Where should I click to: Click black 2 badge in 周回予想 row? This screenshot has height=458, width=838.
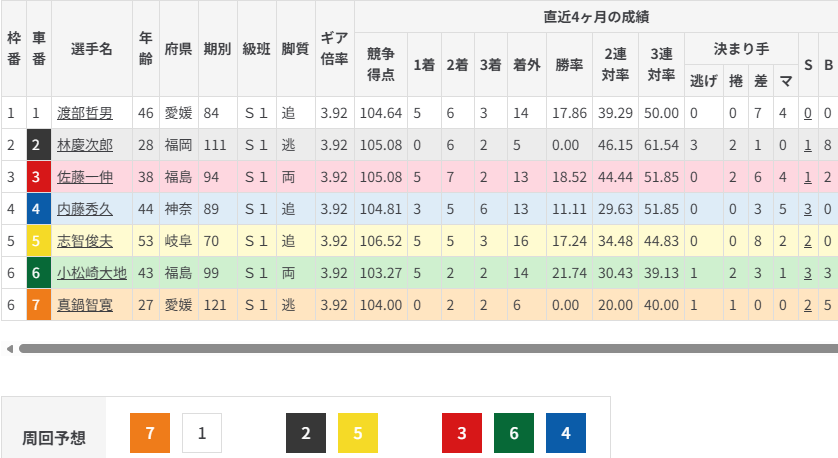coord(306,433)
